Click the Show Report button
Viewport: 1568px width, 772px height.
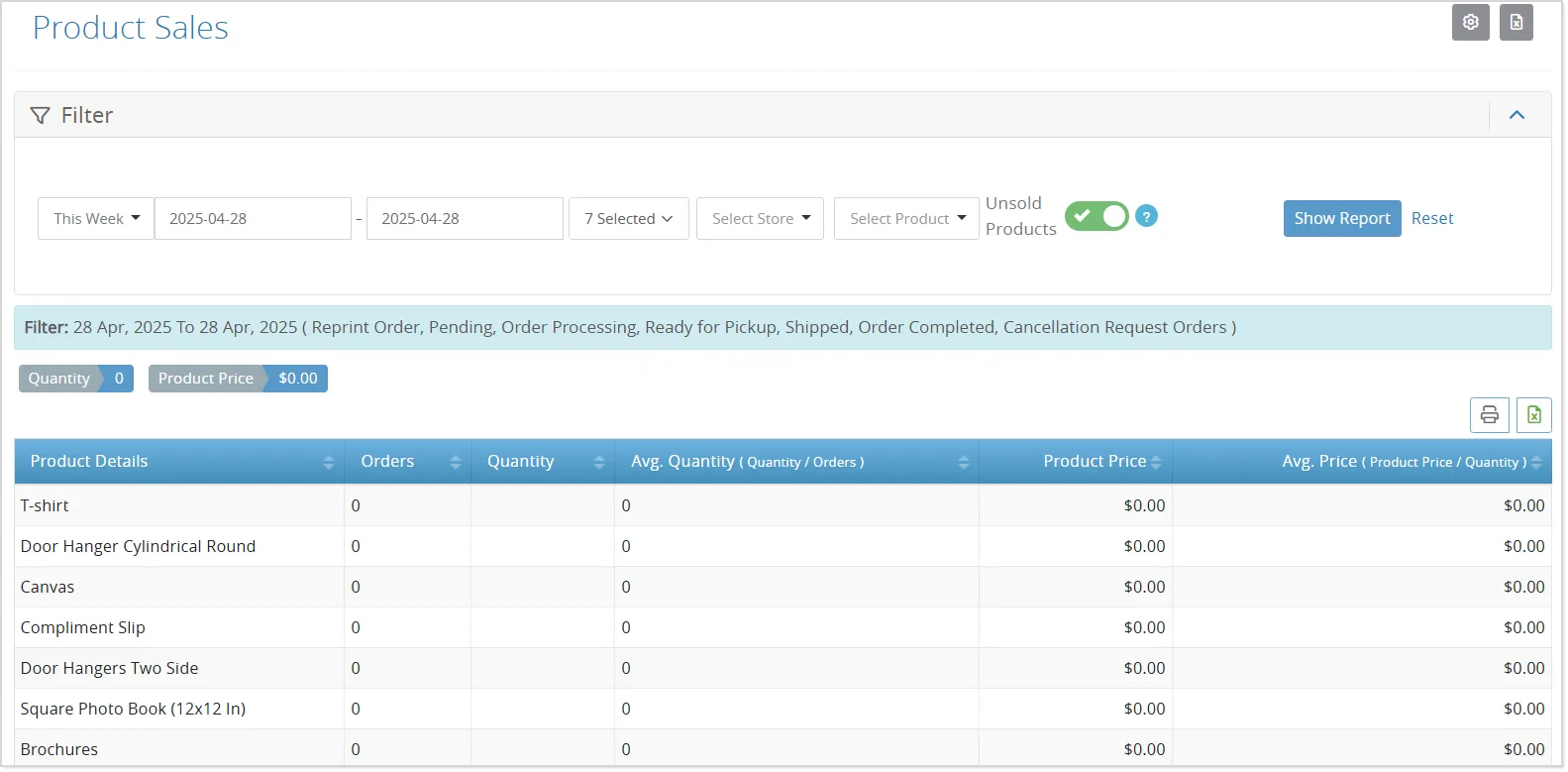point(1342,218)
